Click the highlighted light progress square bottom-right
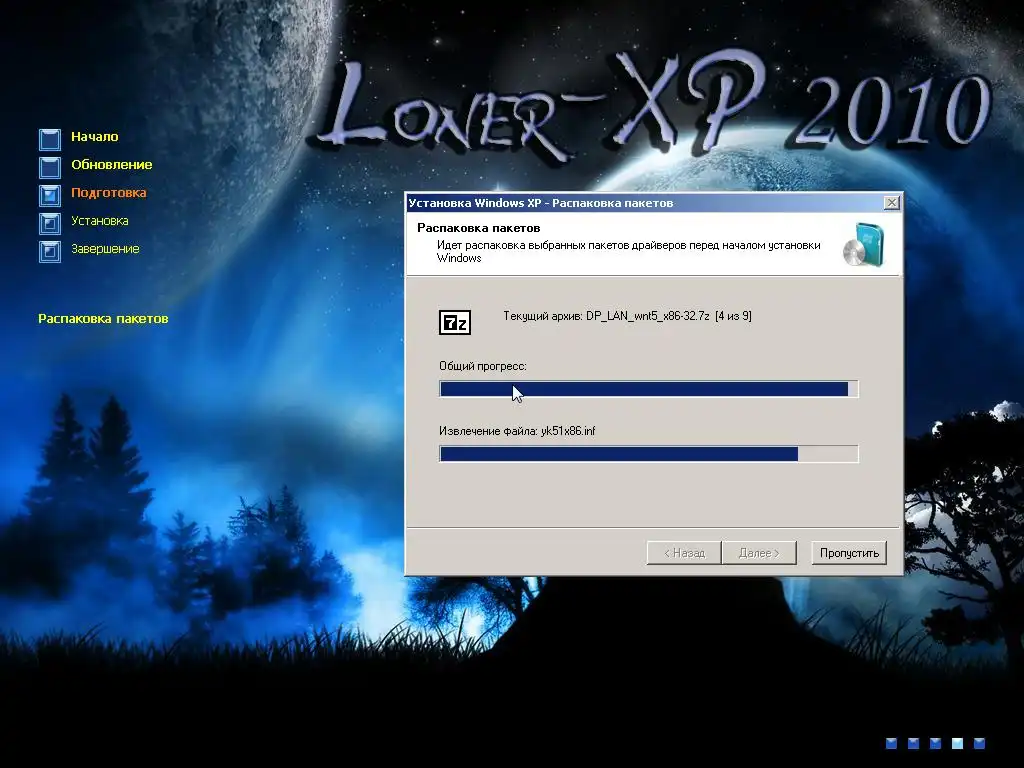The image size is (1024, 768). point(957,743)
